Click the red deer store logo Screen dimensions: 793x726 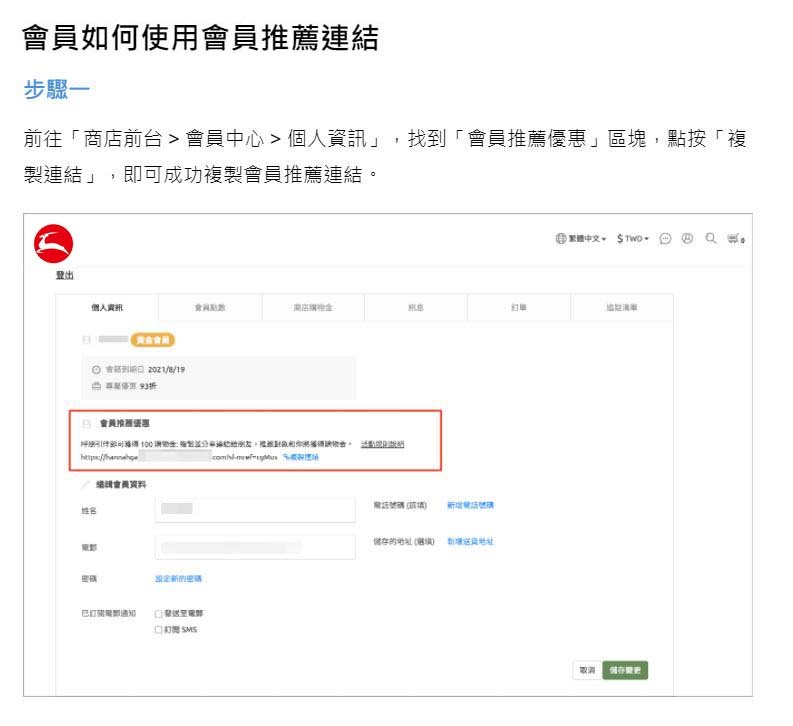tap(50, 241)
